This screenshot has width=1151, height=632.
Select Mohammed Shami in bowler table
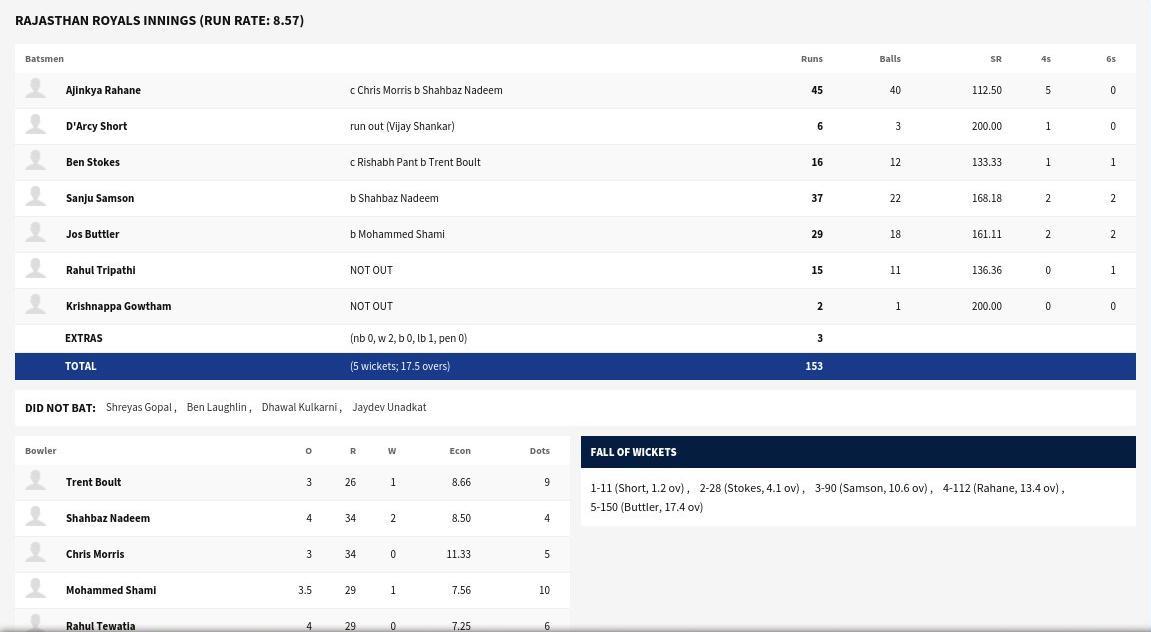tap(111, 590)
